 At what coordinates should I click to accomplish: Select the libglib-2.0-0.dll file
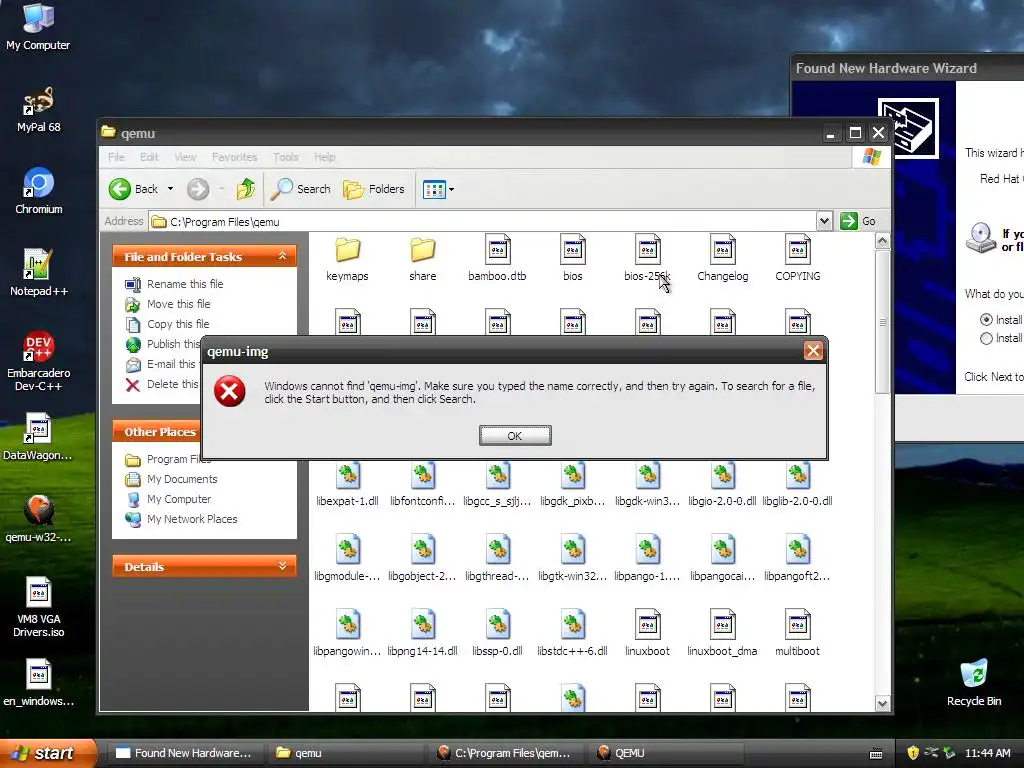coord(797,485)
